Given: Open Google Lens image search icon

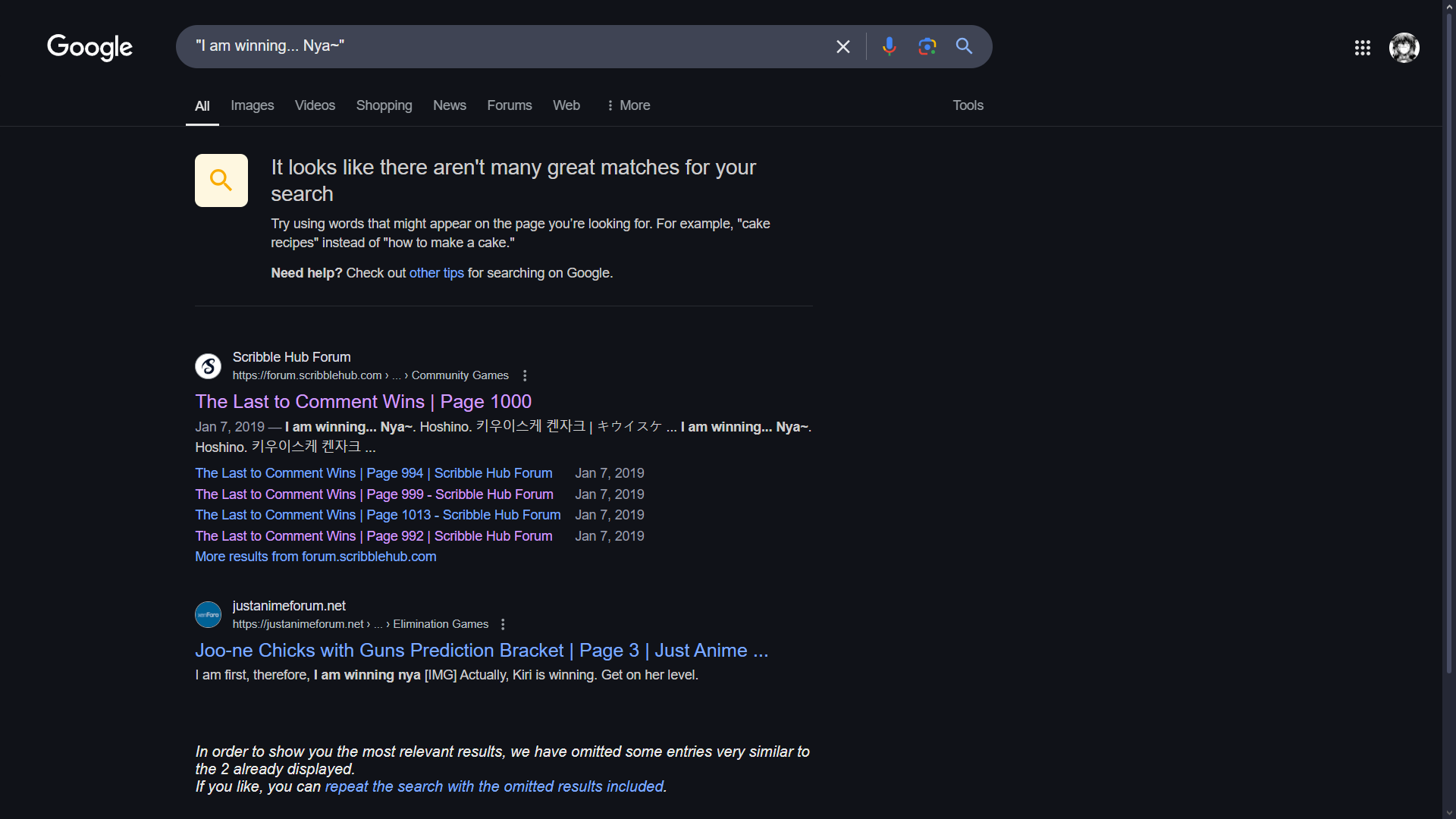Looking at the screenshot, I should pyautogui.click(x=927, y=47).
